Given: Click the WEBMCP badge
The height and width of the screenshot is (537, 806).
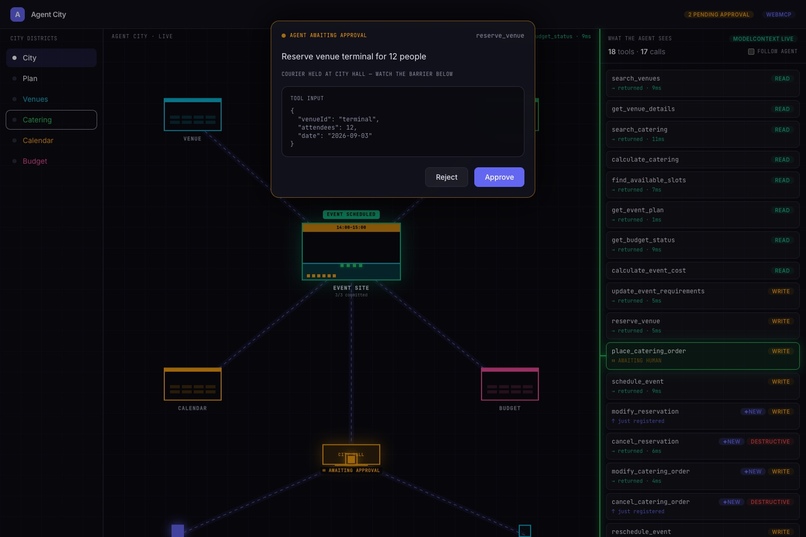Looking at the screenshot, I should 778,14.
